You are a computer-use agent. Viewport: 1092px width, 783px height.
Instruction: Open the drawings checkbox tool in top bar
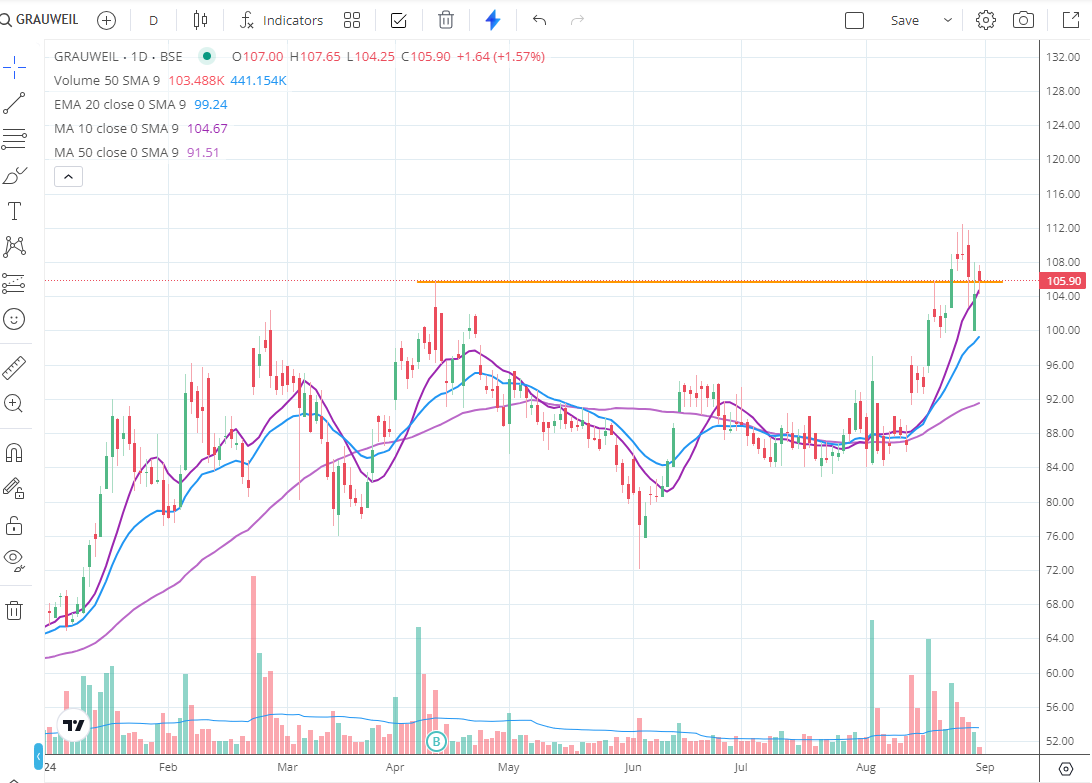[398, 20]
